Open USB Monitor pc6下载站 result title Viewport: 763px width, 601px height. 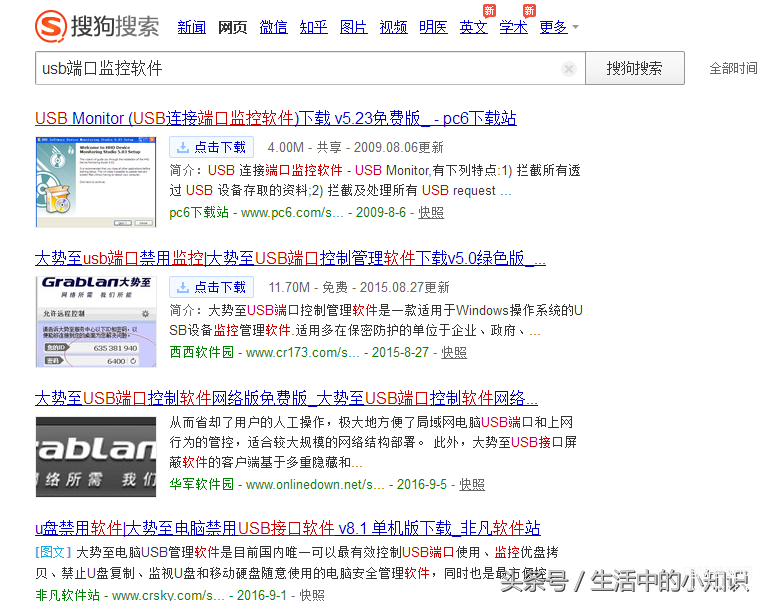(276, 118)
